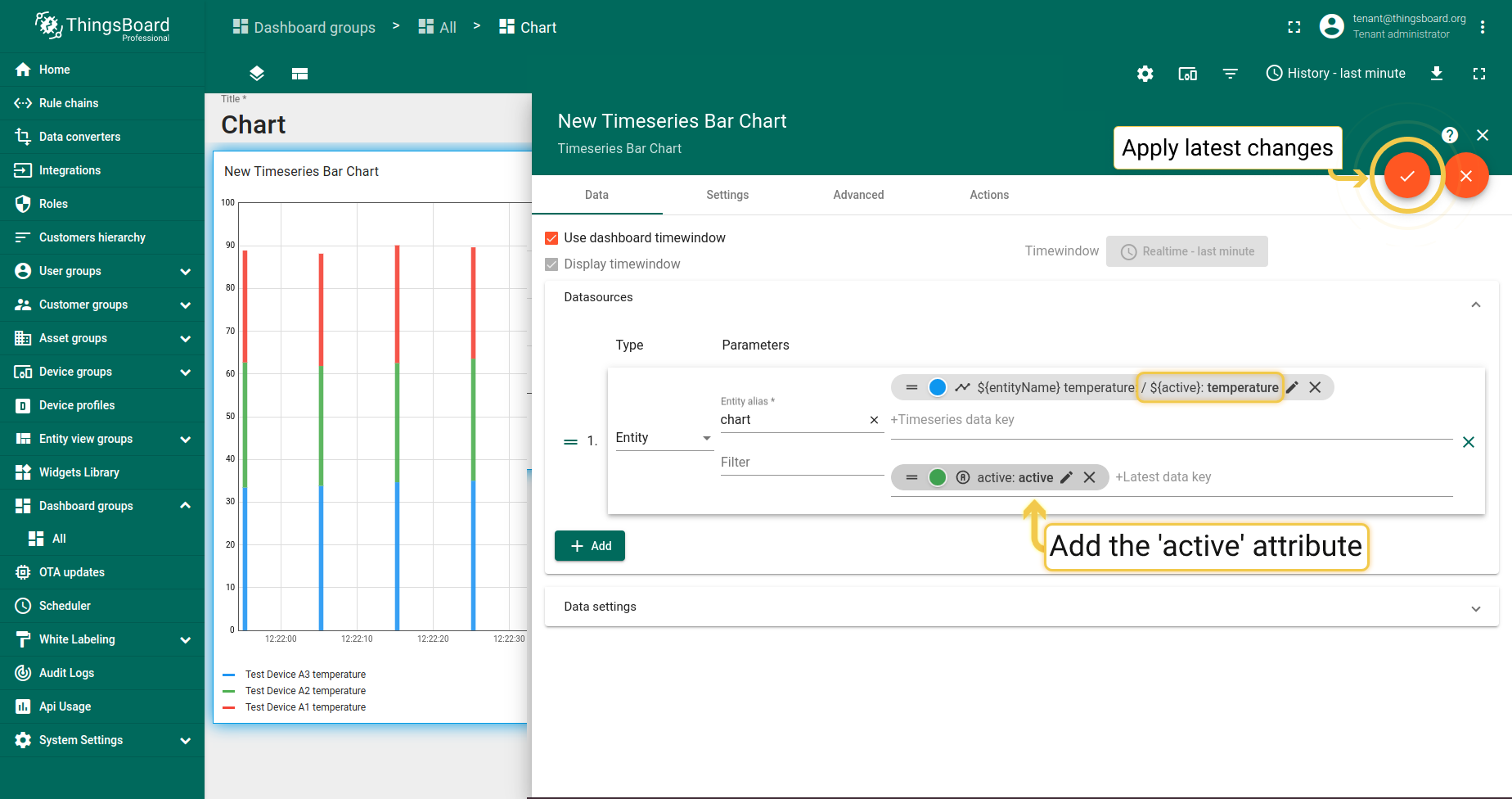Image resolution: width=1512 pixels, height=799 pixels.
Task: Open History - last minute timewindow
Action: 1335,74
